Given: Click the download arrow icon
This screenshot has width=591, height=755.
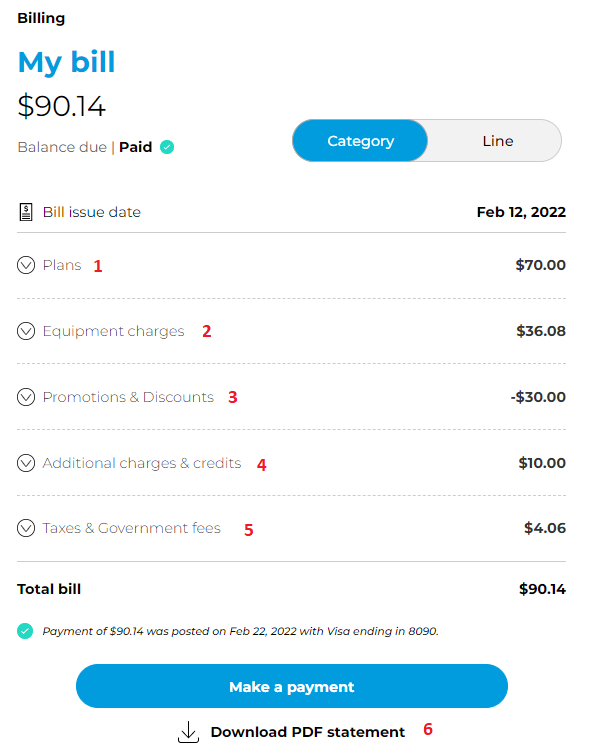Looking at the screenshot, I should [188, 732].
